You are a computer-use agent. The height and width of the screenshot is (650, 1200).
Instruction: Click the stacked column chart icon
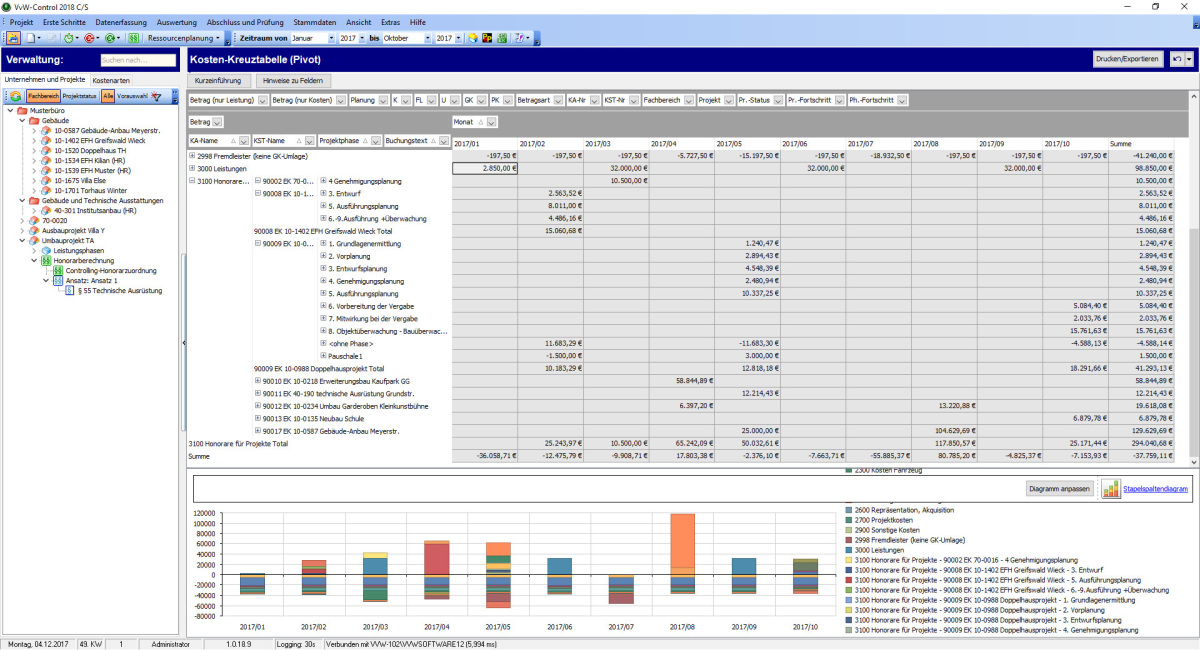tap(1111, 489)
